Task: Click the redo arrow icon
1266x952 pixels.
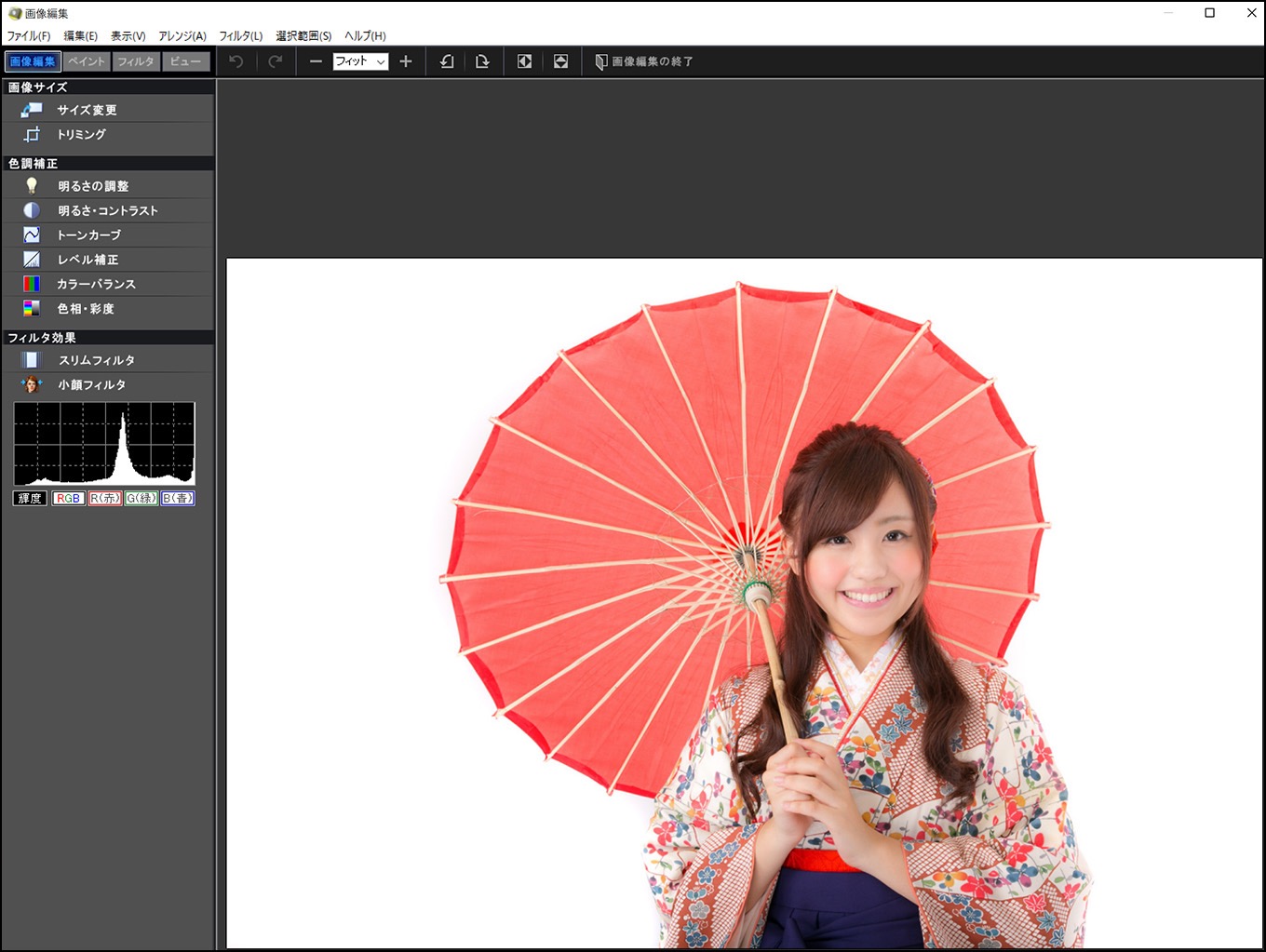Action: (276, 61)
